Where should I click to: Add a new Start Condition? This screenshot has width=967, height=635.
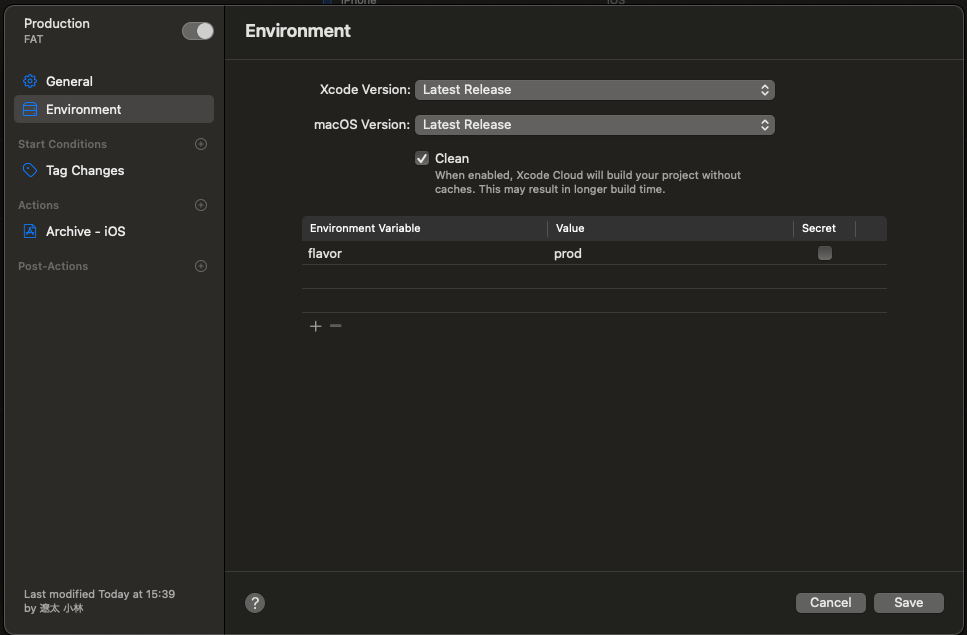click(200, 144)
